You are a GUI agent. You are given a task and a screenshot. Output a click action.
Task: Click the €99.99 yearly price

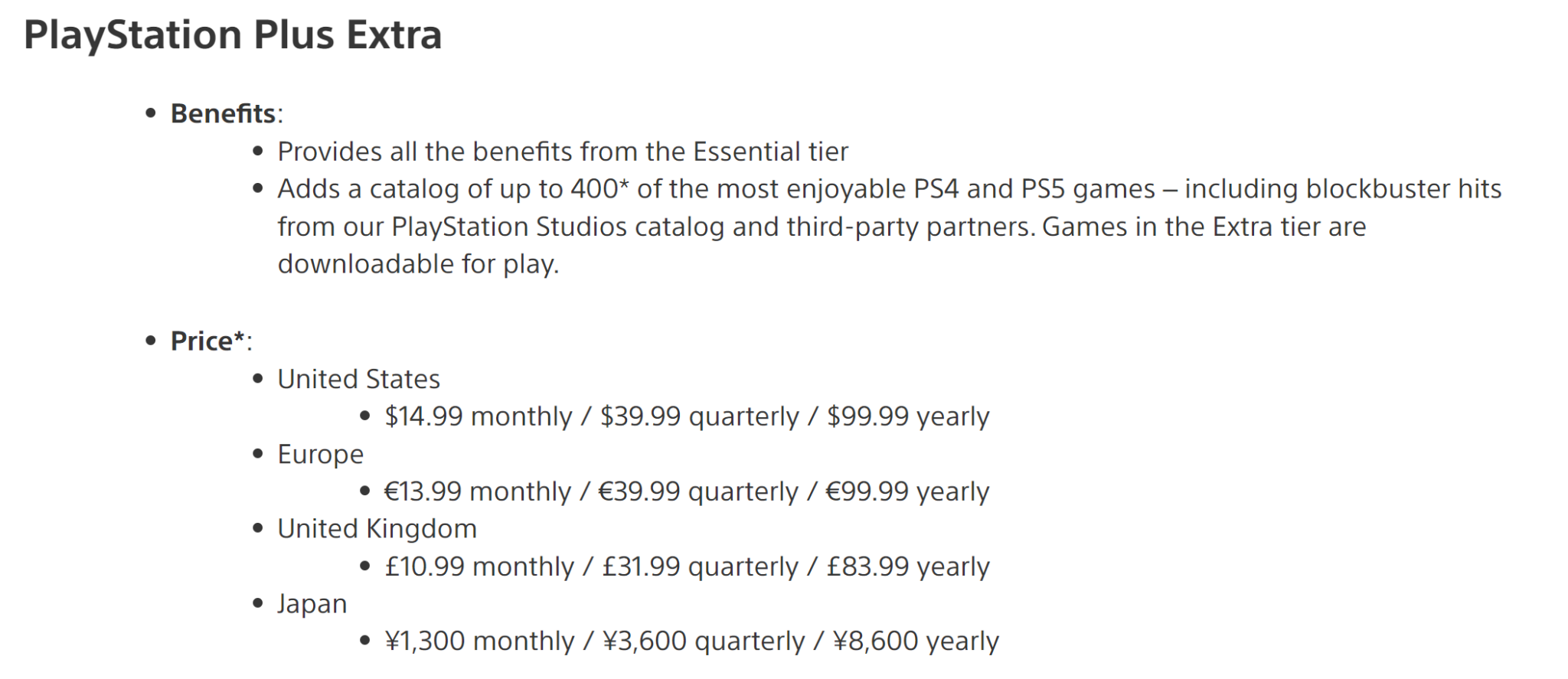click(907, 491)
